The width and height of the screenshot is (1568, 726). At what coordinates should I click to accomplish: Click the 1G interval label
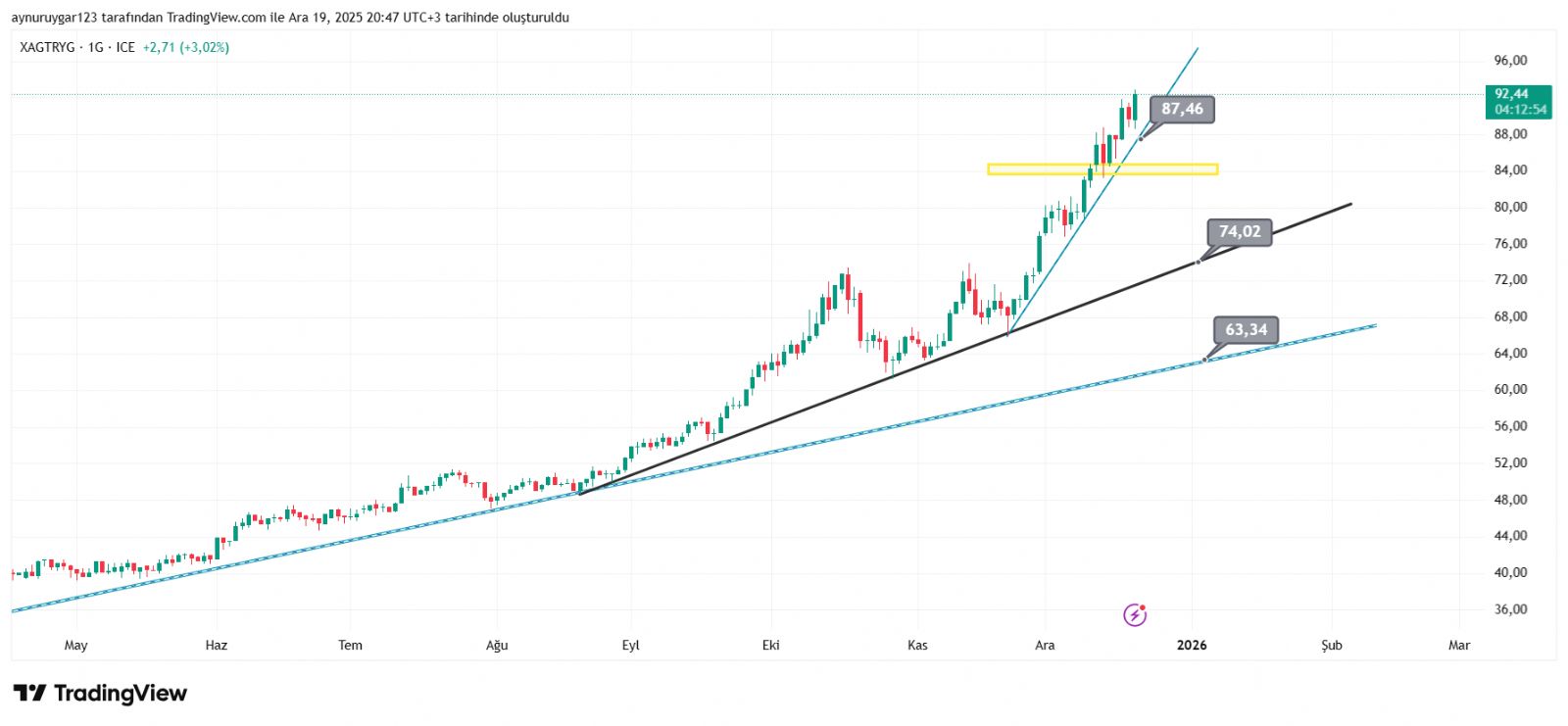pos(95,47)
